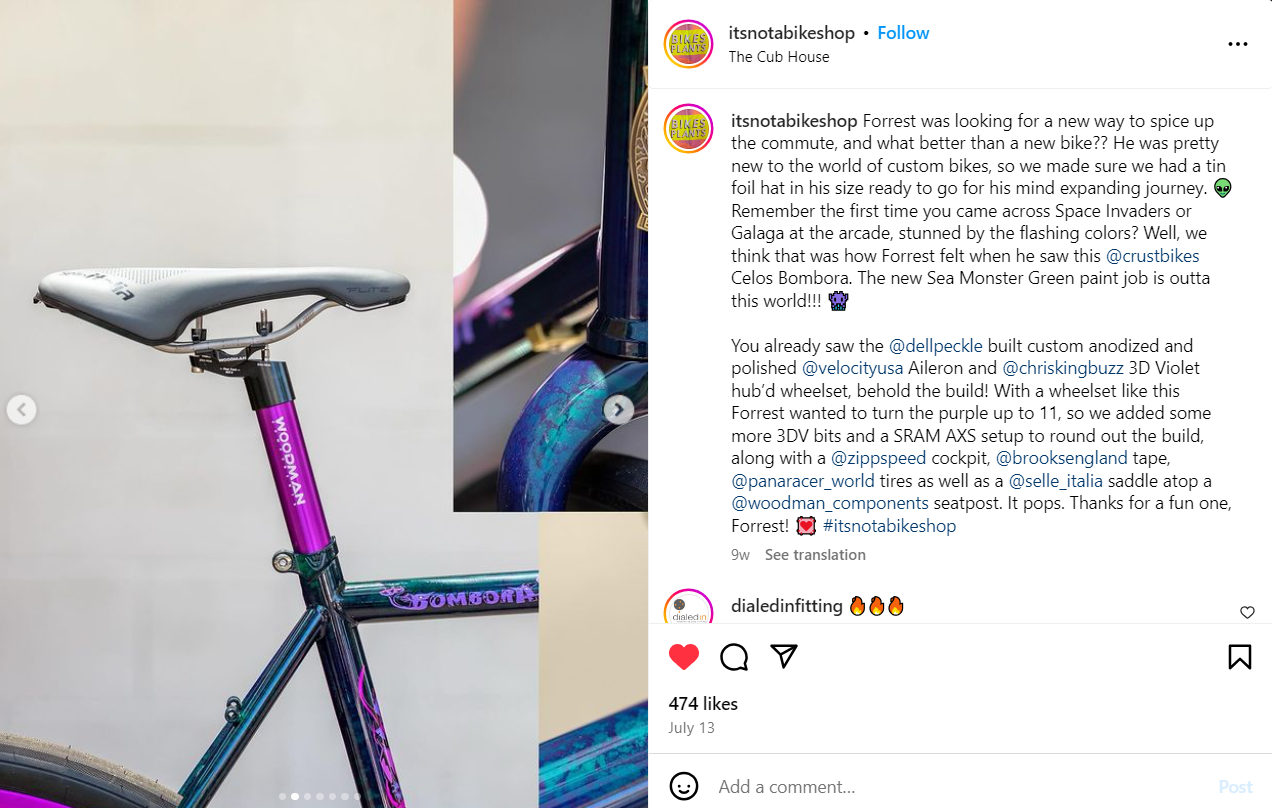Like the dialedinfitting comment heart
The height and width of the screenshot is (808, 1272).
coord(1247,612)
